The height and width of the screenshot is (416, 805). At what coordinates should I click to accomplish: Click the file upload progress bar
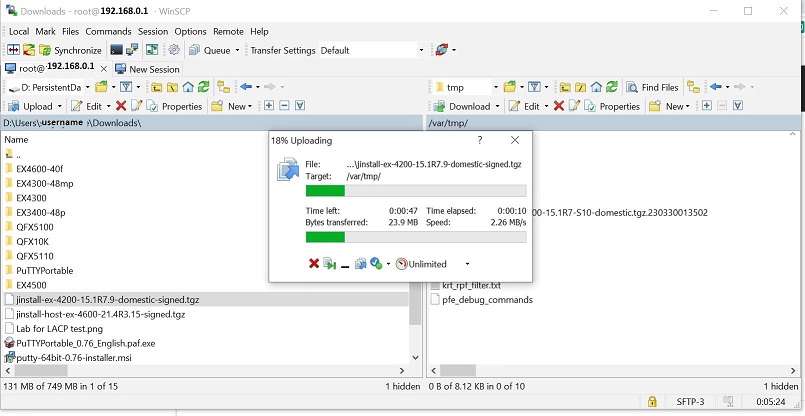[416, 191]
